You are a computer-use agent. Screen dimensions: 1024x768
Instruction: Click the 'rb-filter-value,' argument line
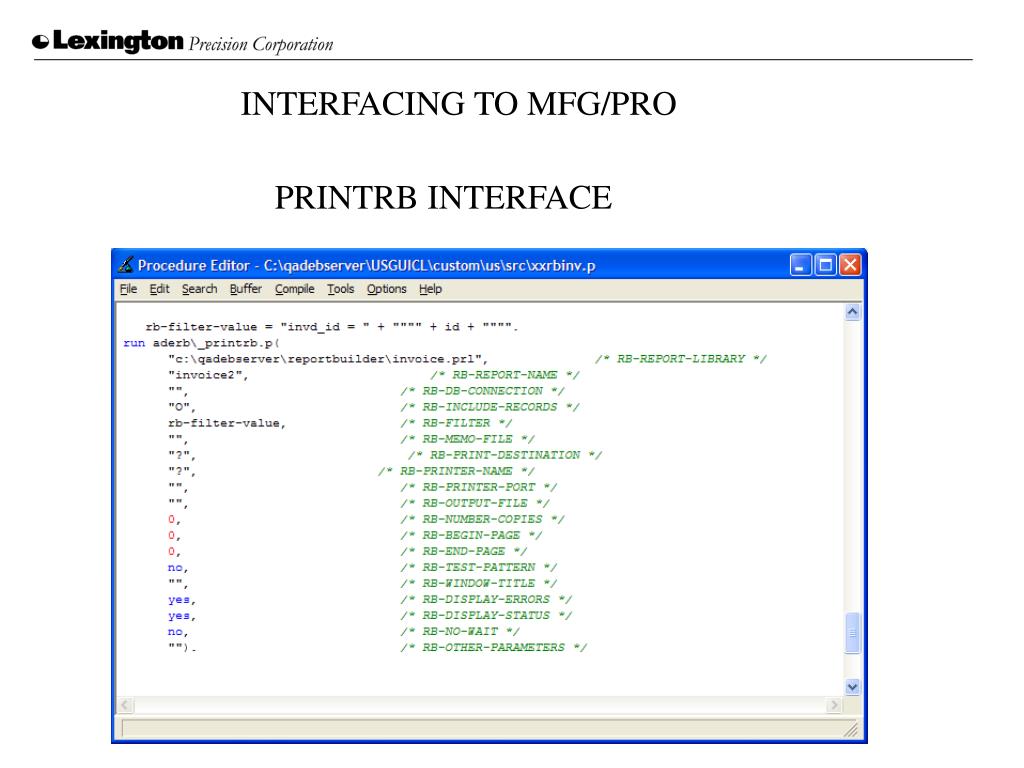click(227, 423)
